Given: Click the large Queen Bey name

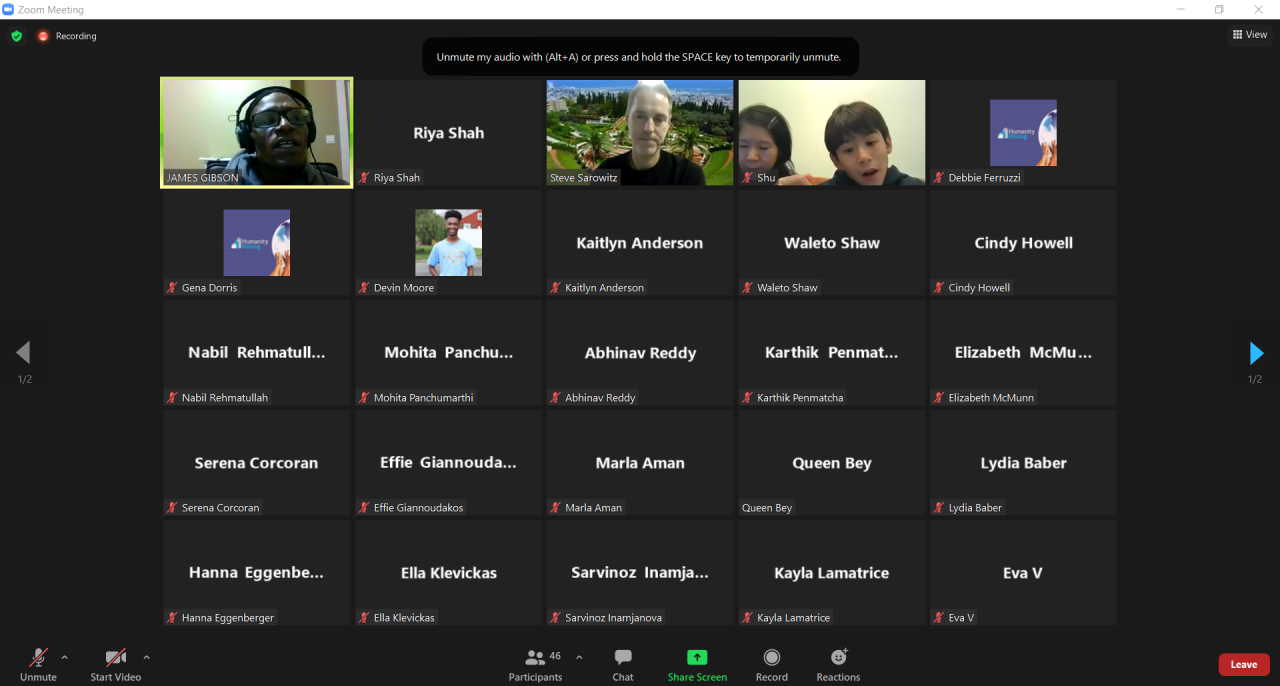Looking at the screenshot, I should coord(832,463).
